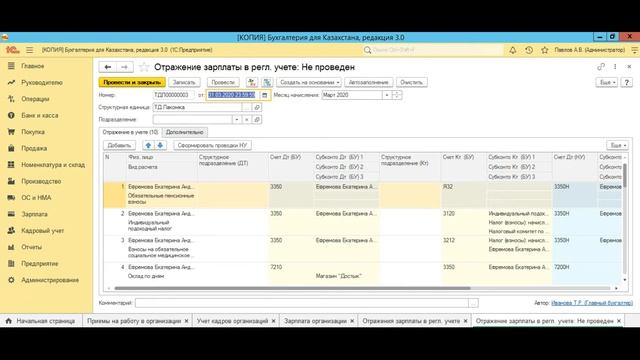
Task: Move row down arrow
Action: (x=160, y=145)
